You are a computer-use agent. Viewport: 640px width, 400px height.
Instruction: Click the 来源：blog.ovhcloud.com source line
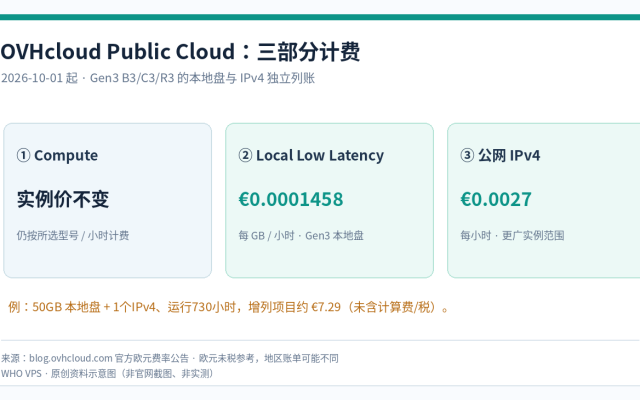170,358
